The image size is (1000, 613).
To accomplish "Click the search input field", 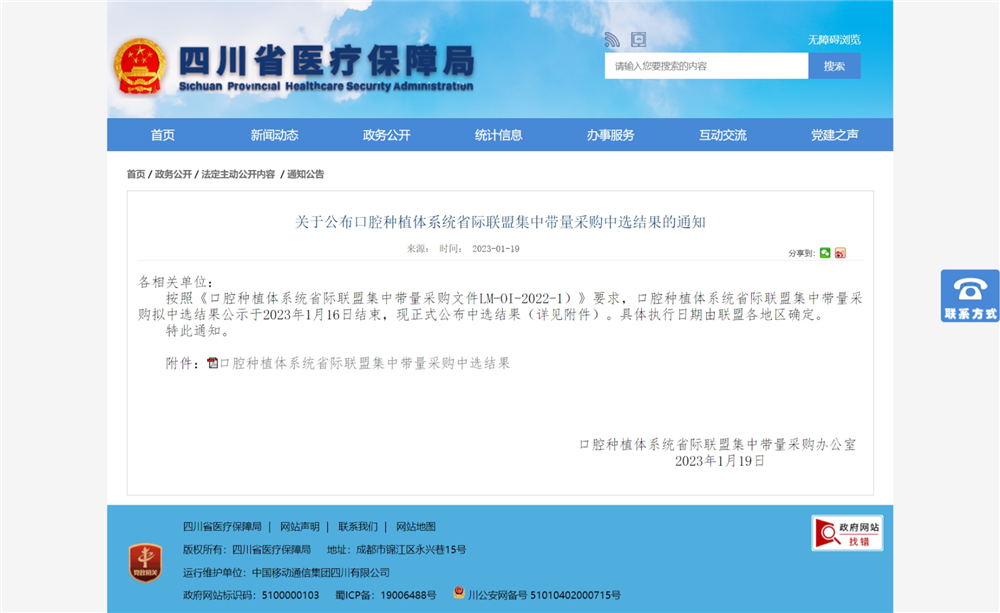I will pos(705,66).
